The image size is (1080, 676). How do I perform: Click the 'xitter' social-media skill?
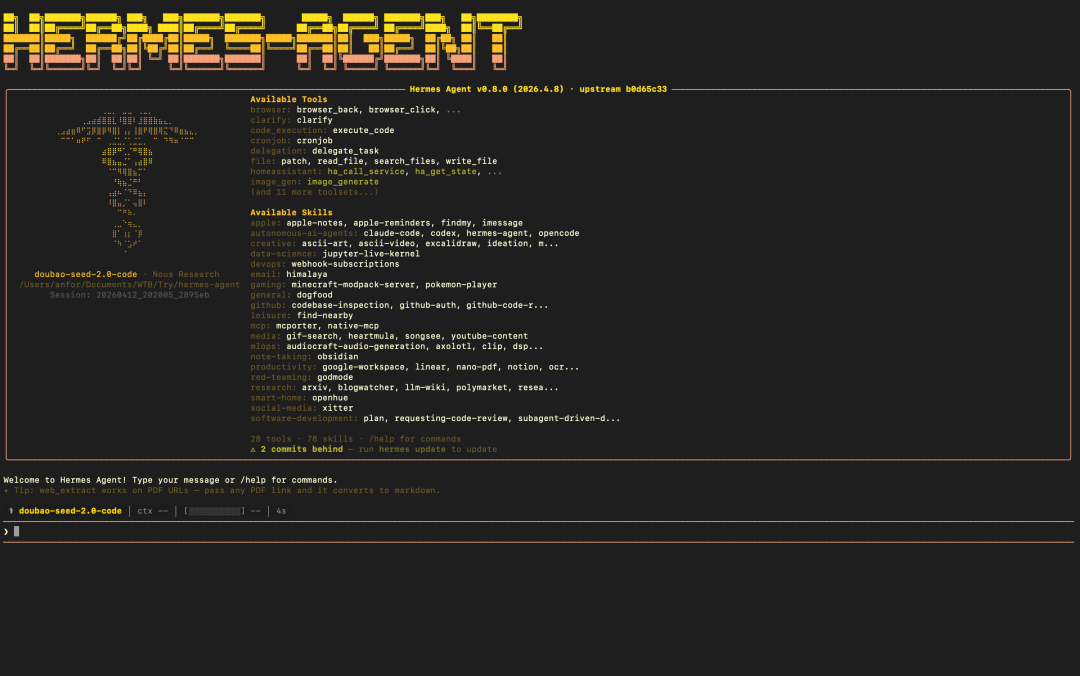click(338, 409)
